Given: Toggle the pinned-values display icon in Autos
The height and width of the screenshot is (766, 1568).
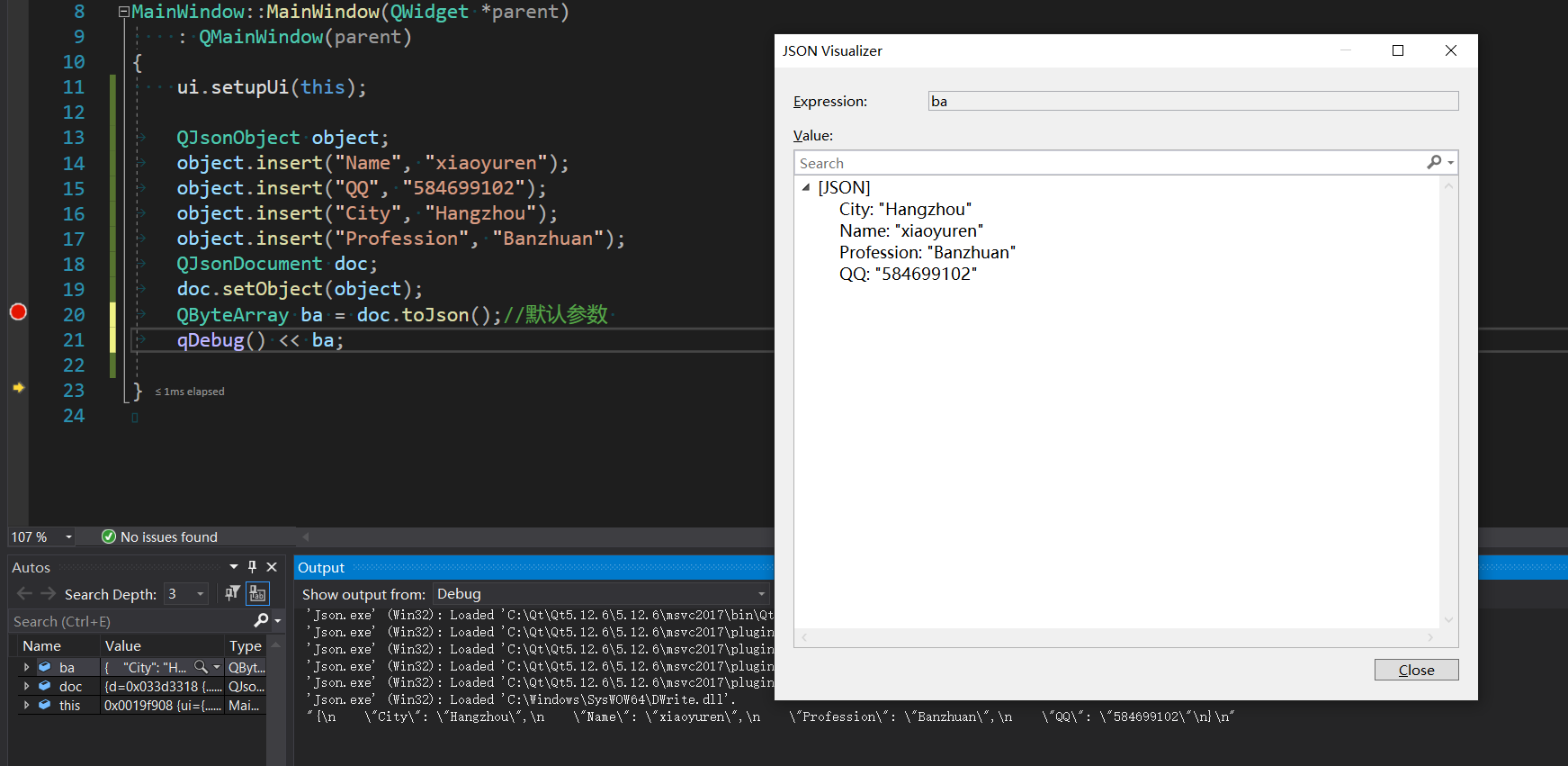Looking at the screenshot, I should point(258,593).
